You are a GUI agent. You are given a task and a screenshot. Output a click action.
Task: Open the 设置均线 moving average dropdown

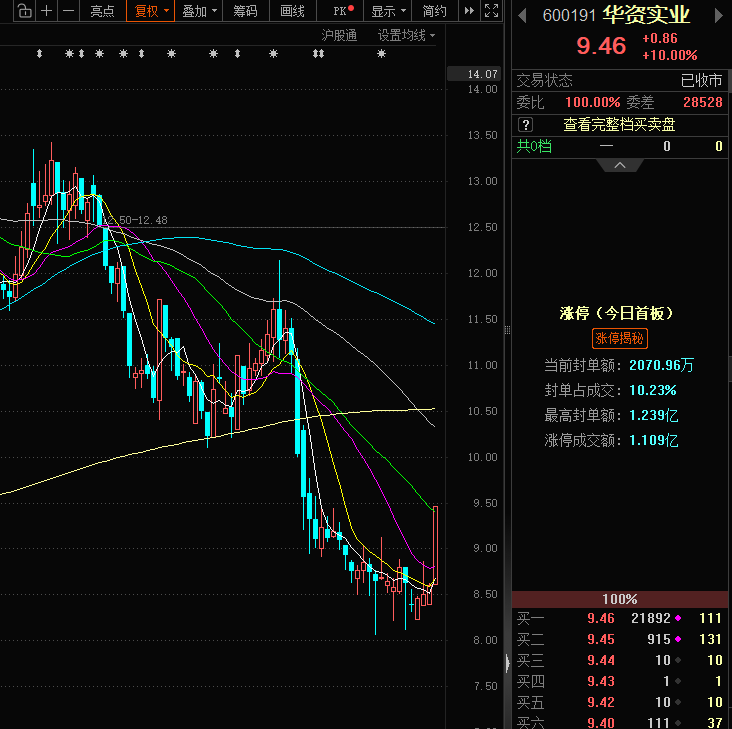pyautogui.click(x=406, y=35)
